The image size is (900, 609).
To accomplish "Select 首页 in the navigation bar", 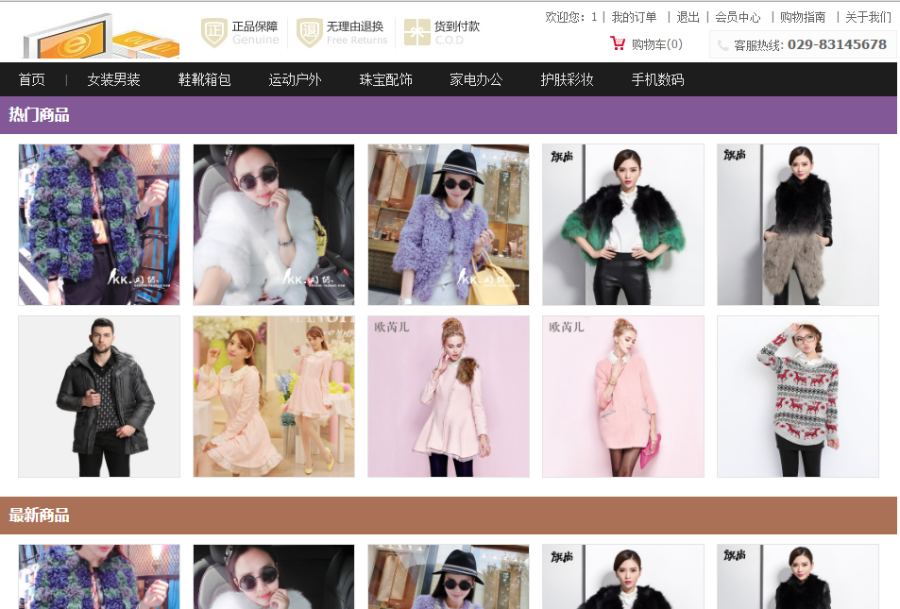I will point(32,80).
